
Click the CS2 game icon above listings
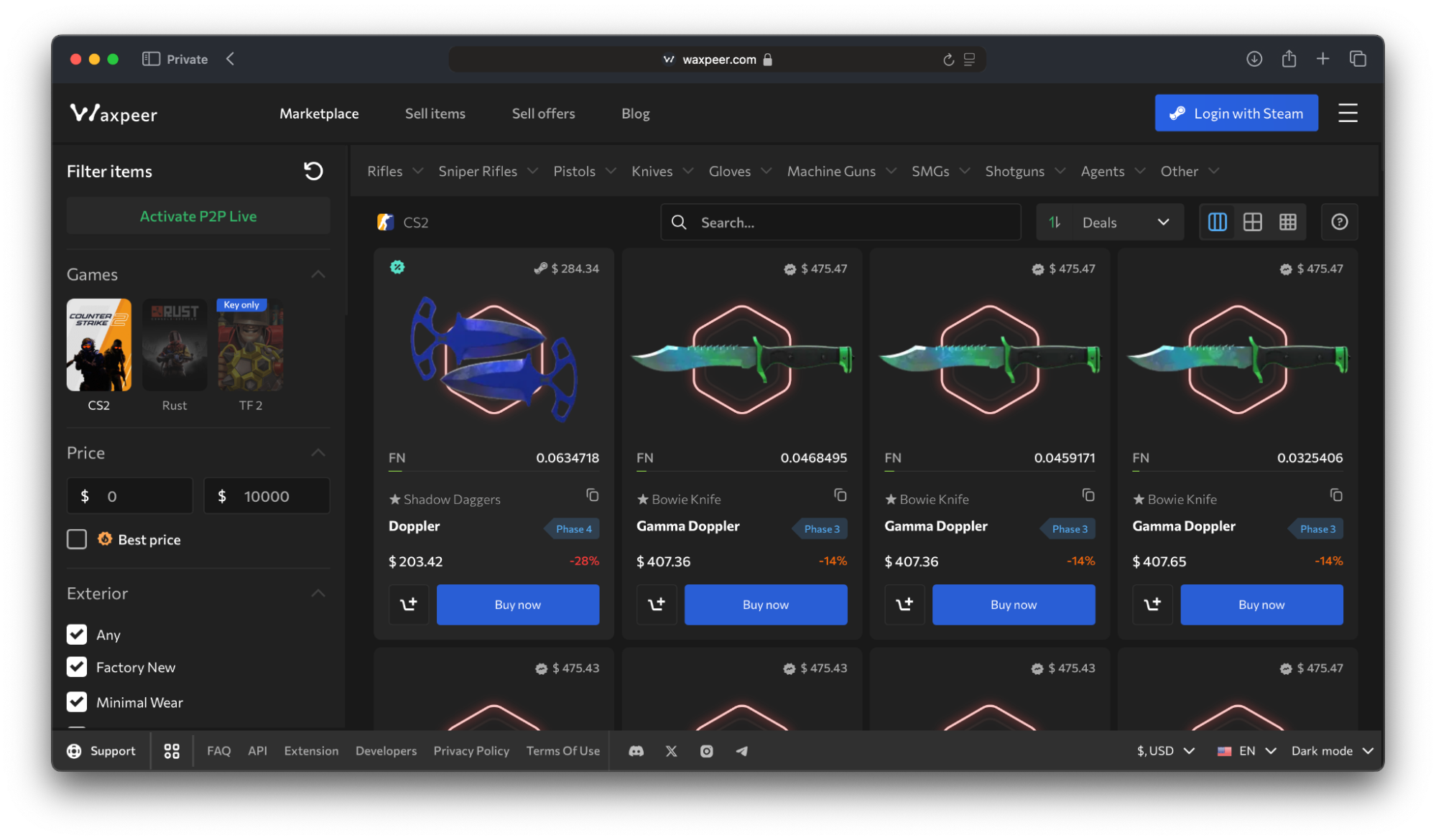pos(386,222)
